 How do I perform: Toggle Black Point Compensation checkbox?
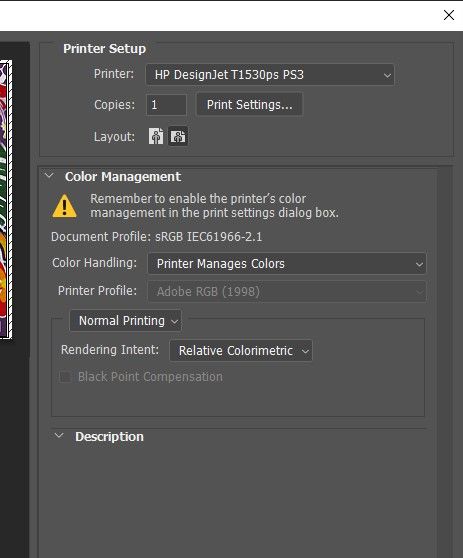coord(65,377)
